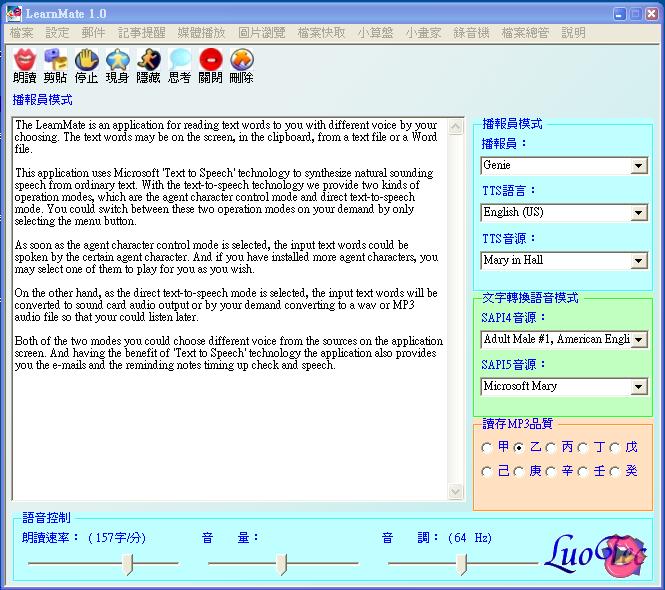The image size is (665, 590).
Task: Select MP3 quality 乙 radio button
Action: (519, 447)
